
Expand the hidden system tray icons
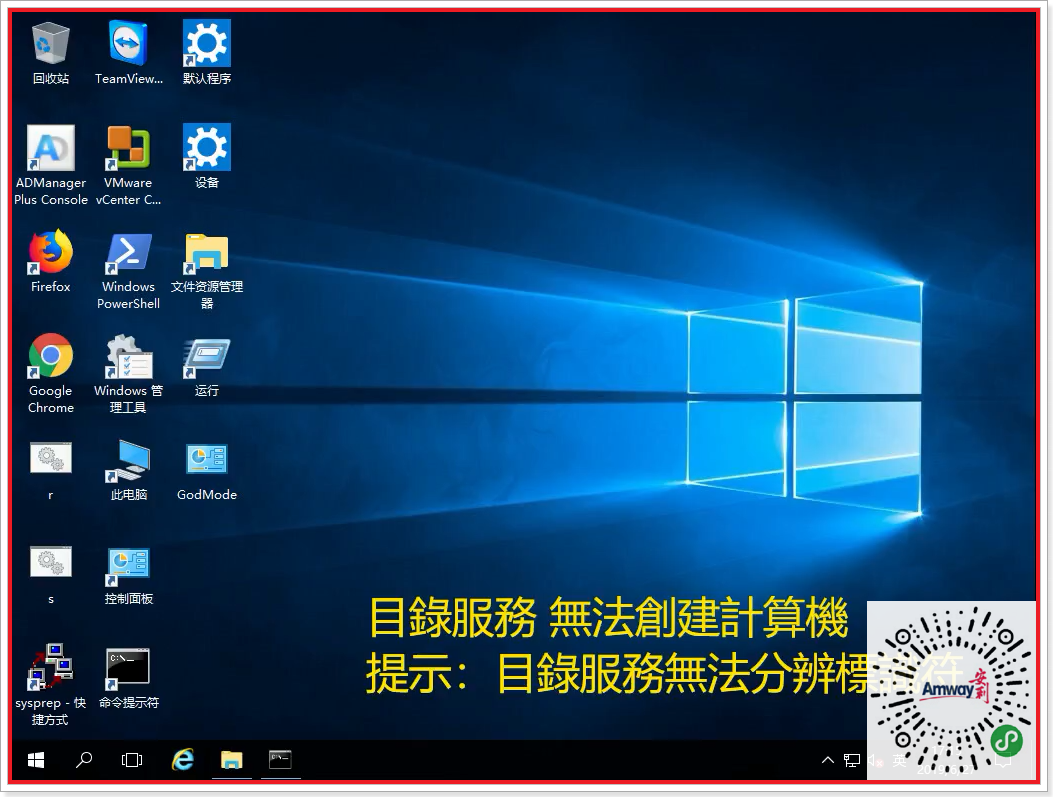(828, 760)
